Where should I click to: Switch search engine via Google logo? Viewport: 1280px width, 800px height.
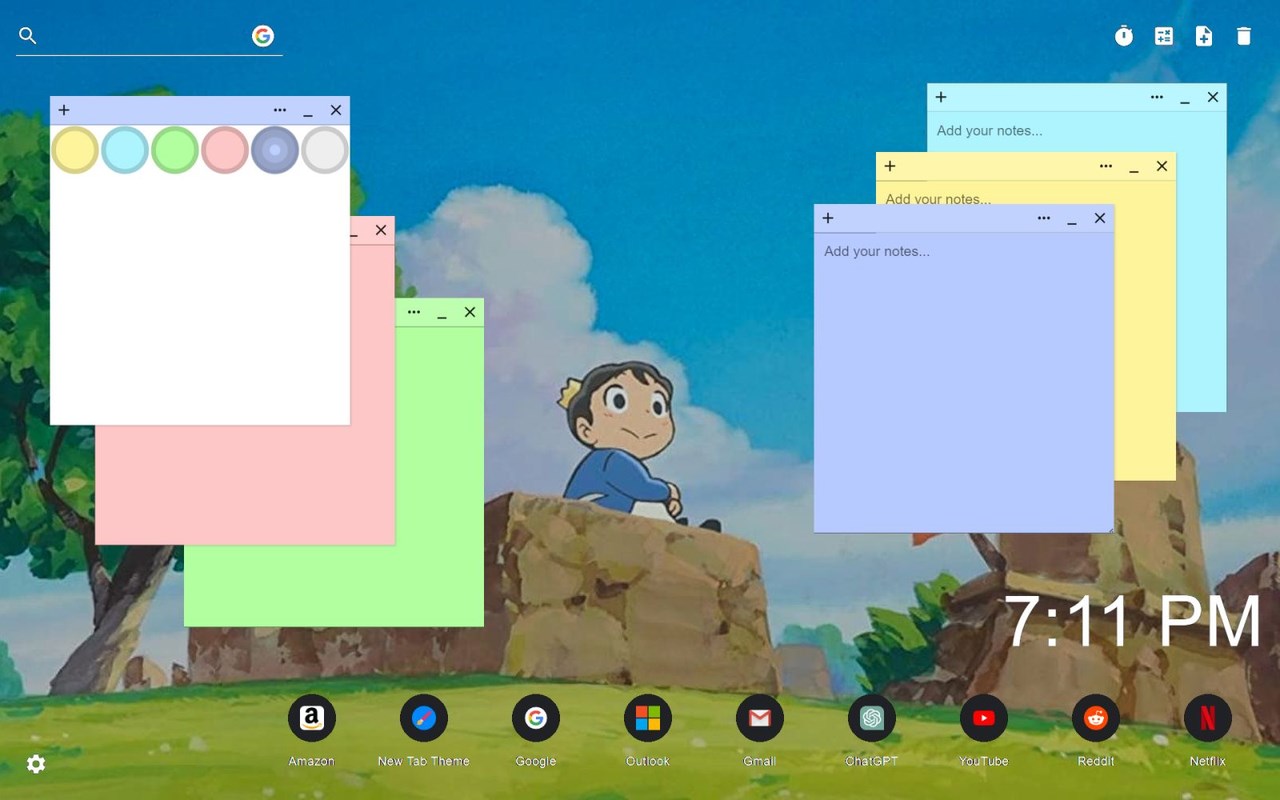(x=263, y=36)
